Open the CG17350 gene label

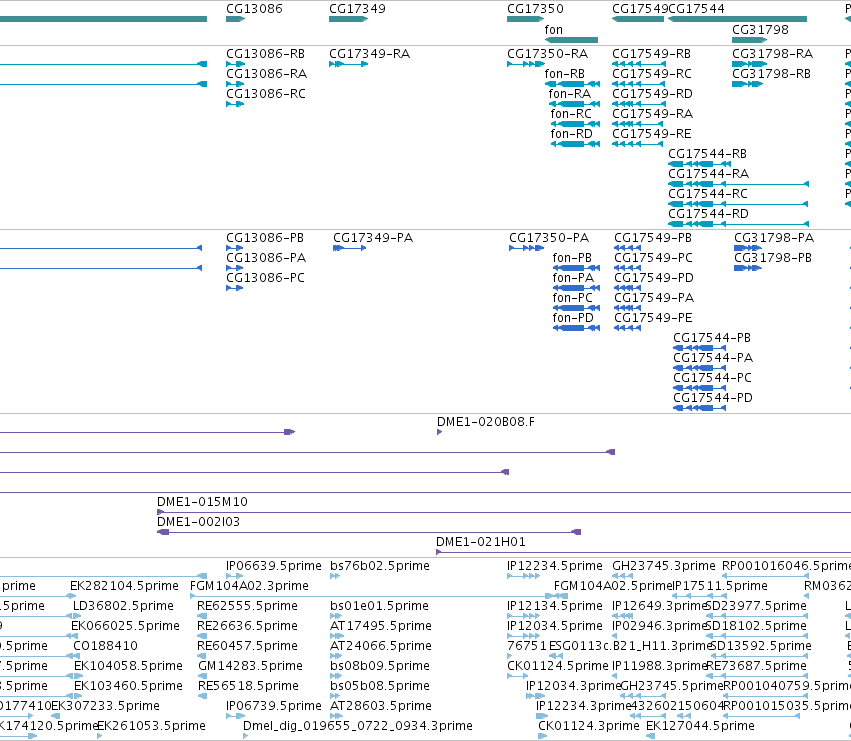pos(535,9)
